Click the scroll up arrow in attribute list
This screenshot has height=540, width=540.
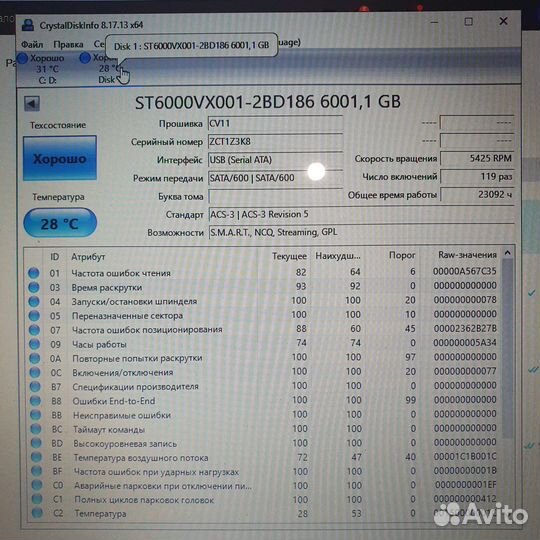[507, 253]
